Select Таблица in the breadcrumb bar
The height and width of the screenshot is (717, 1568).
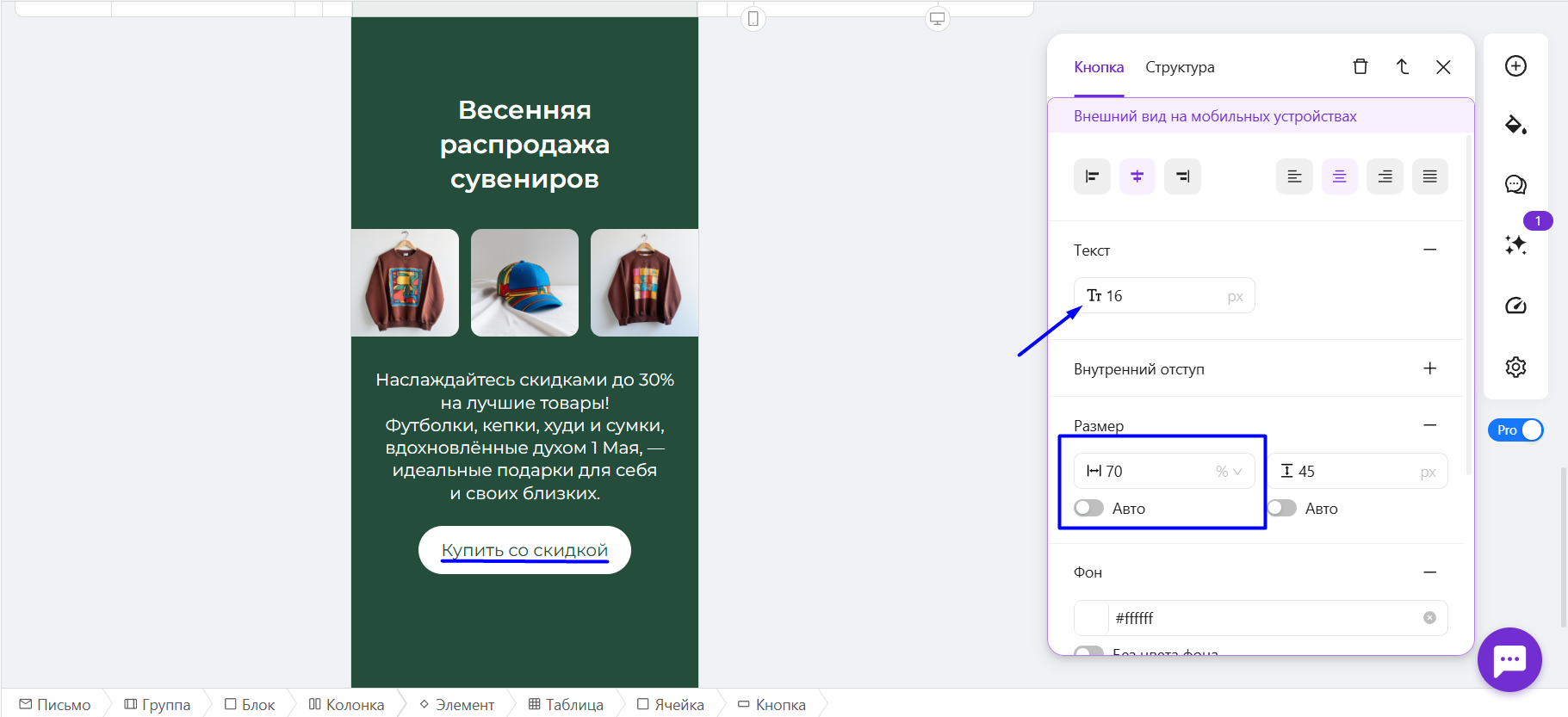tap(566, 705)
